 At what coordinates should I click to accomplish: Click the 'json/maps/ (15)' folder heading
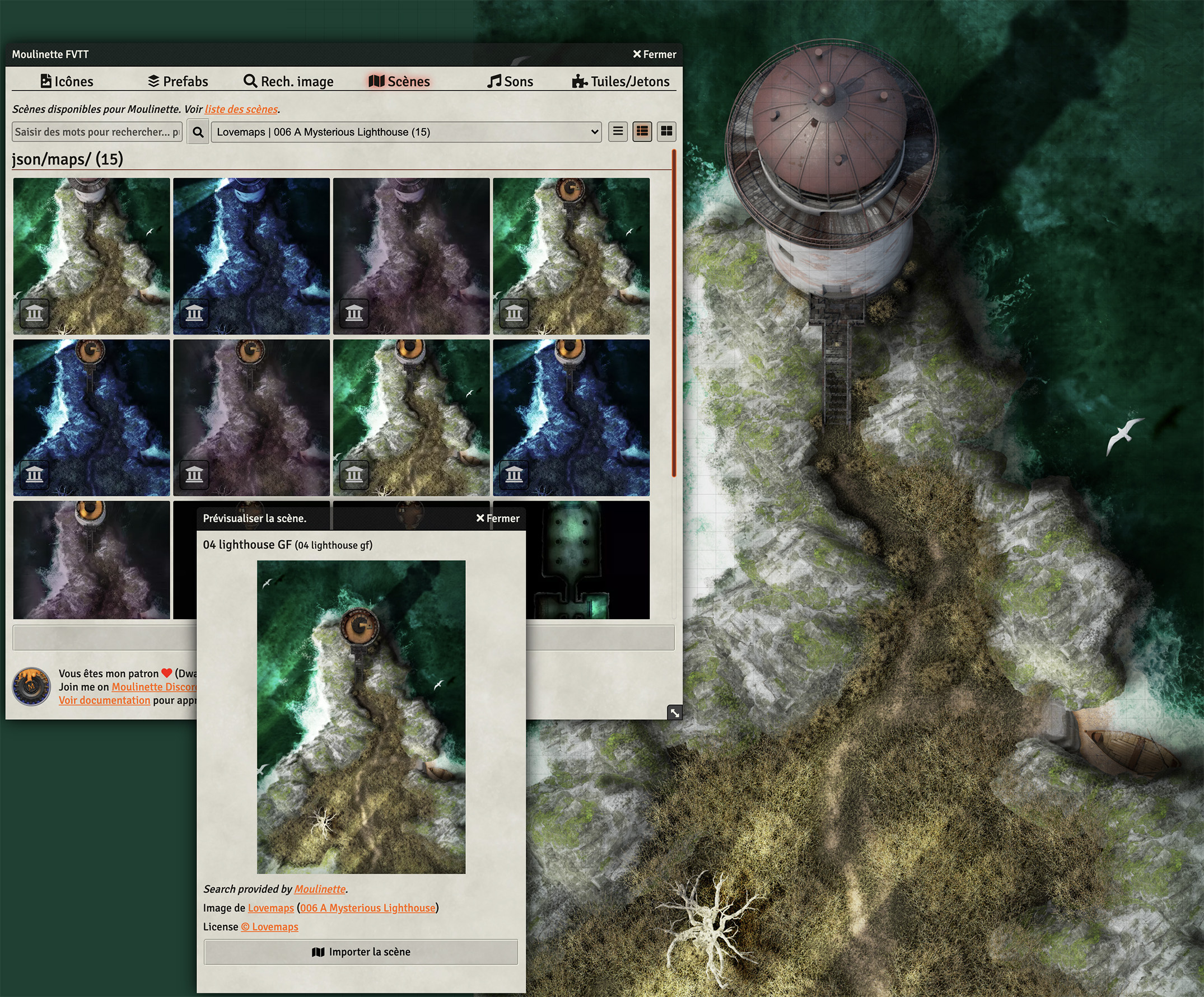pos(68,159)
